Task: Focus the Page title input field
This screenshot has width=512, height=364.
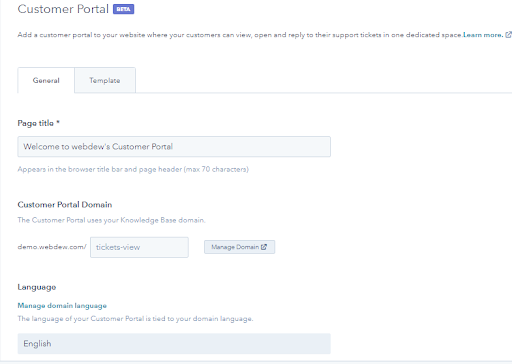Action: tap(174, 147)
